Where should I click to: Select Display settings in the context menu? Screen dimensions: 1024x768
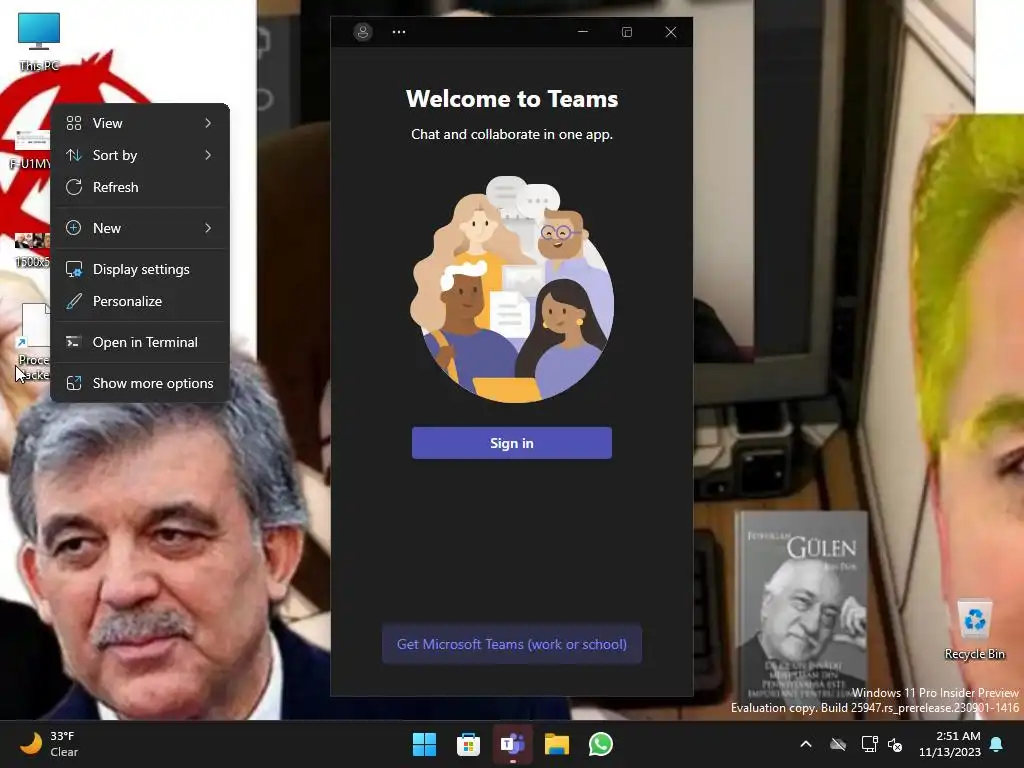coord(140,269)
